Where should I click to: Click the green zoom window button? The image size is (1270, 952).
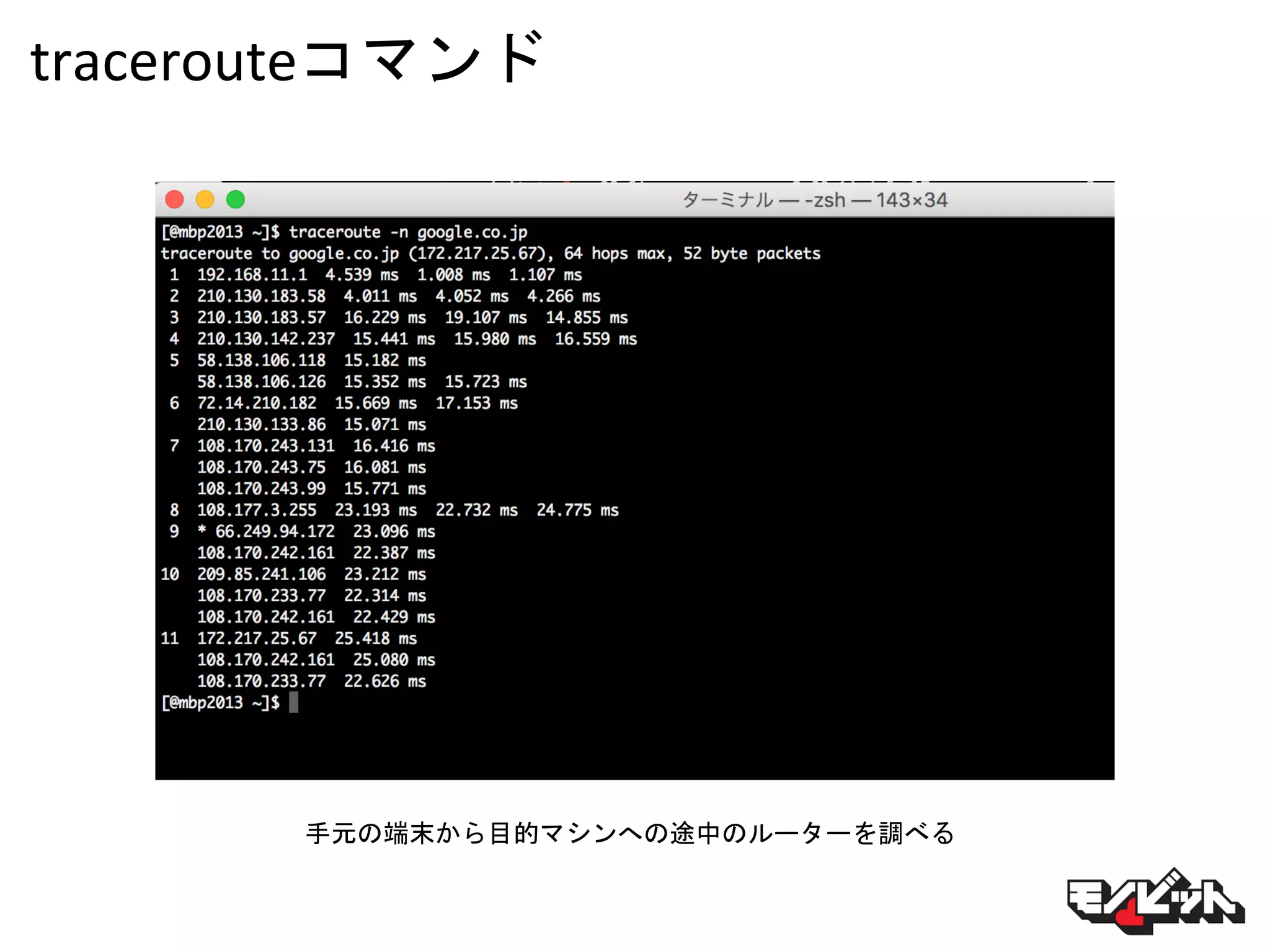[236, 200]
